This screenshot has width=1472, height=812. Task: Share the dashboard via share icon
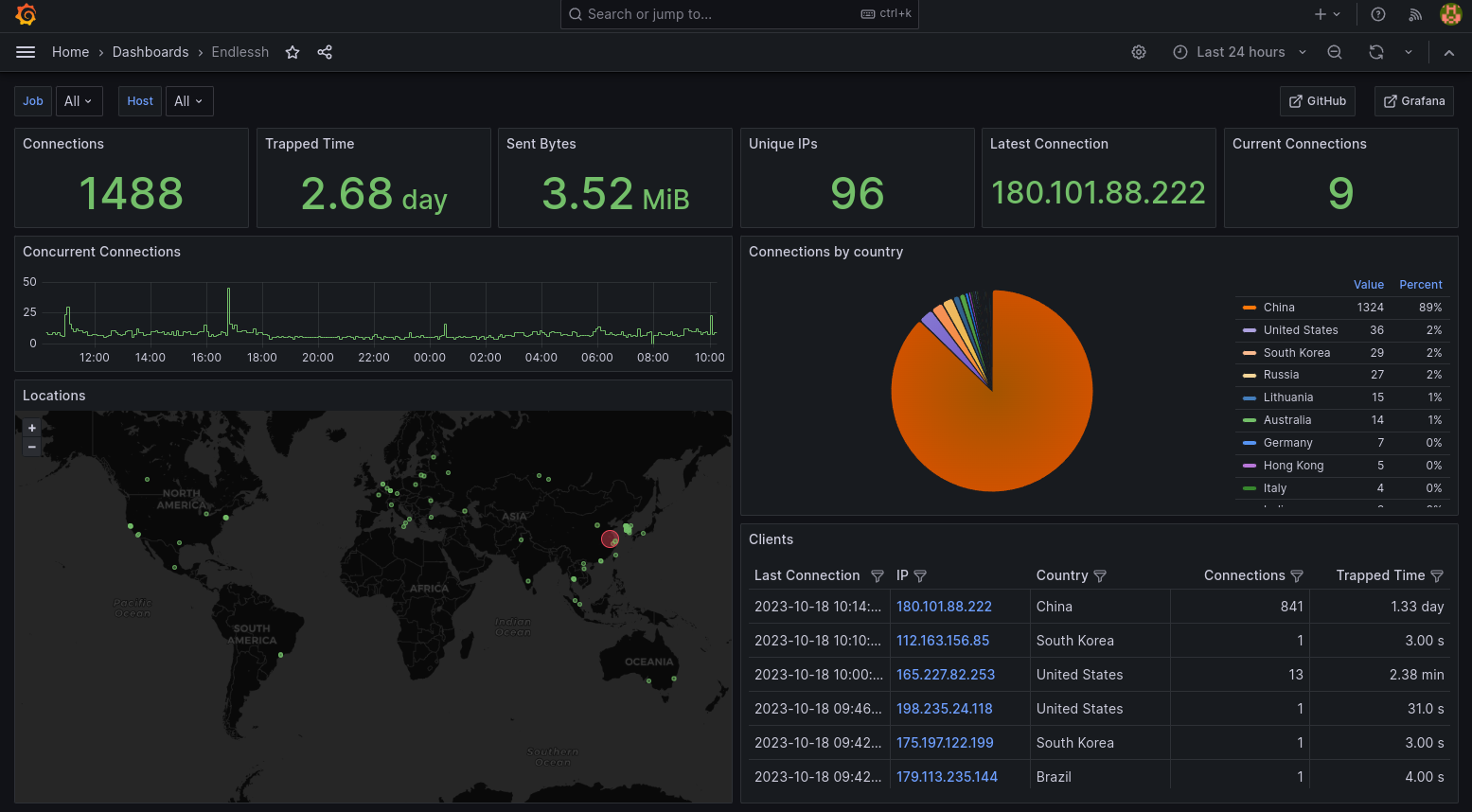tap(325, 52)
